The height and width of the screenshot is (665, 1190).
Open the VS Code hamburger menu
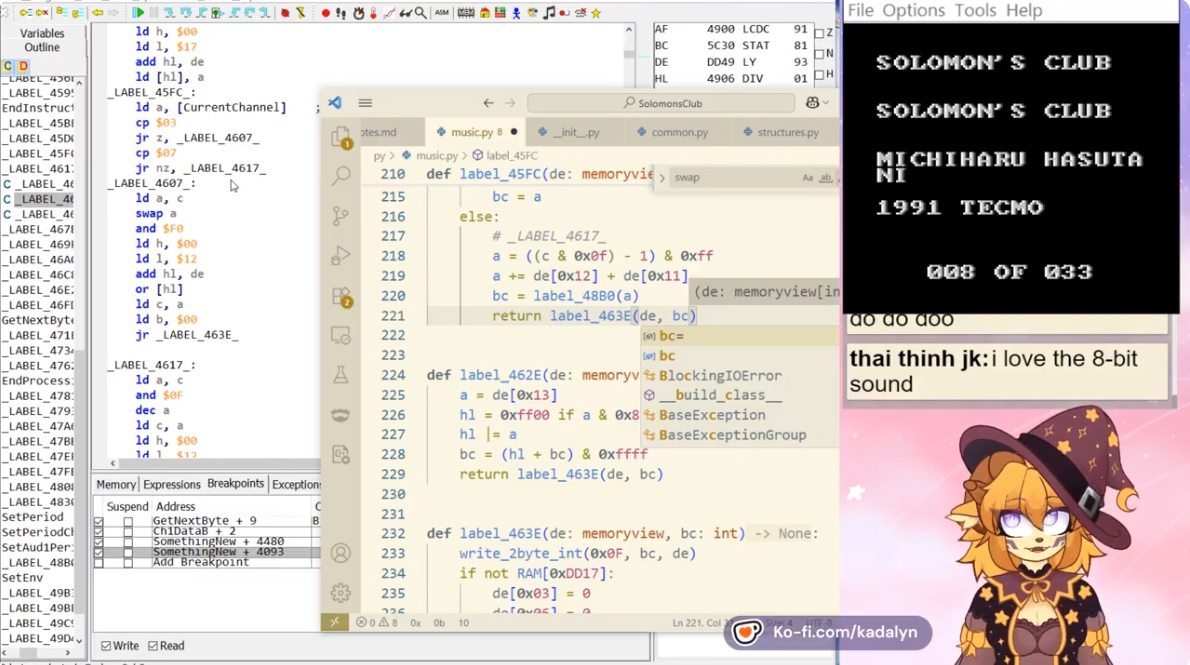(x=365, y=103)
